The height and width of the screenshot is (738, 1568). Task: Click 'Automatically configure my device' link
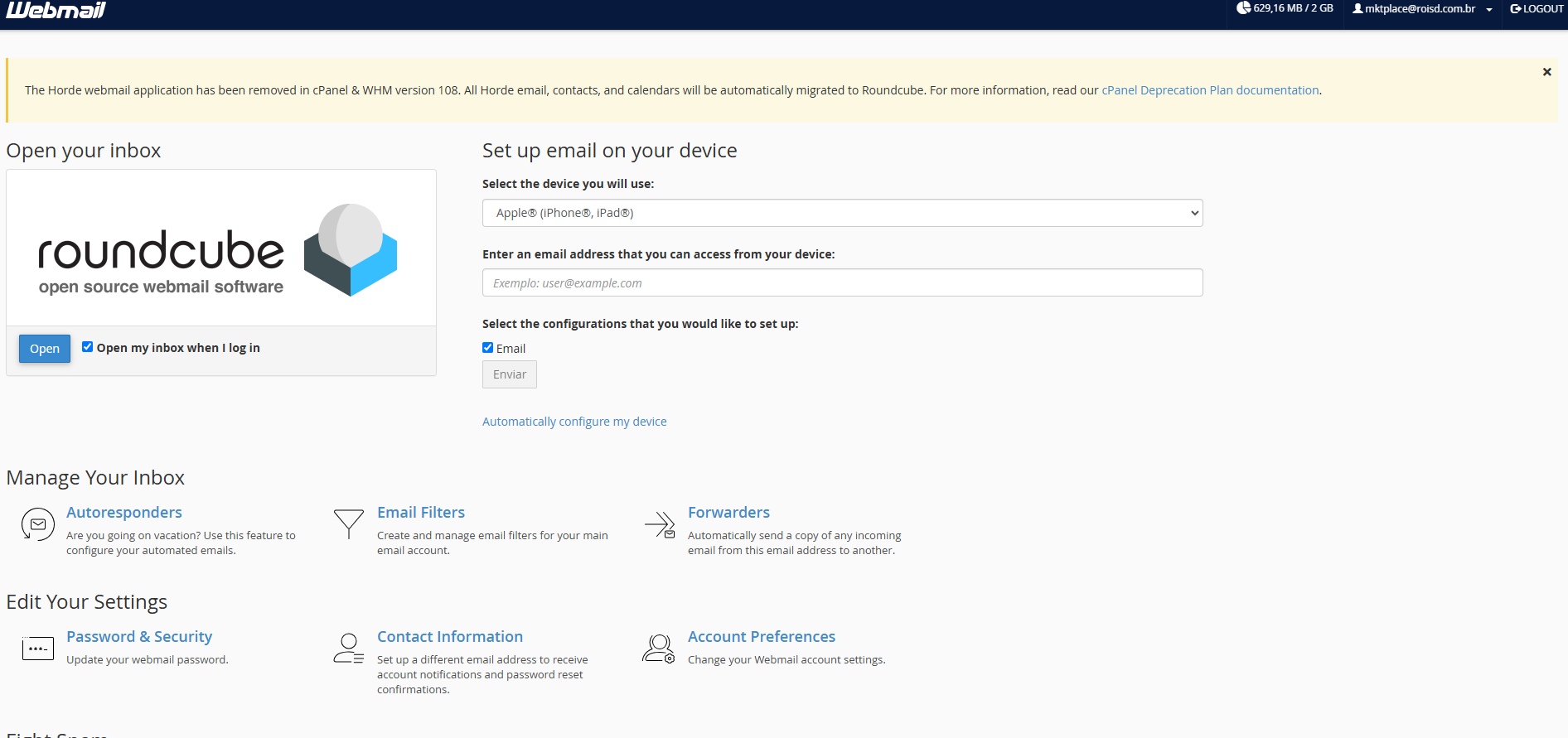click(x=574, y=422)
